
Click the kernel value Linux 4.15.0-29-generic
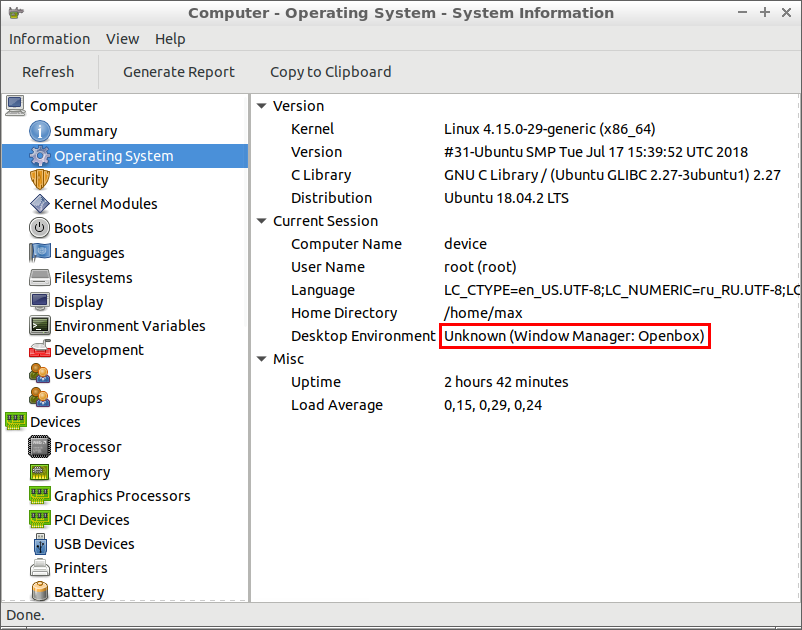[549, 129]
